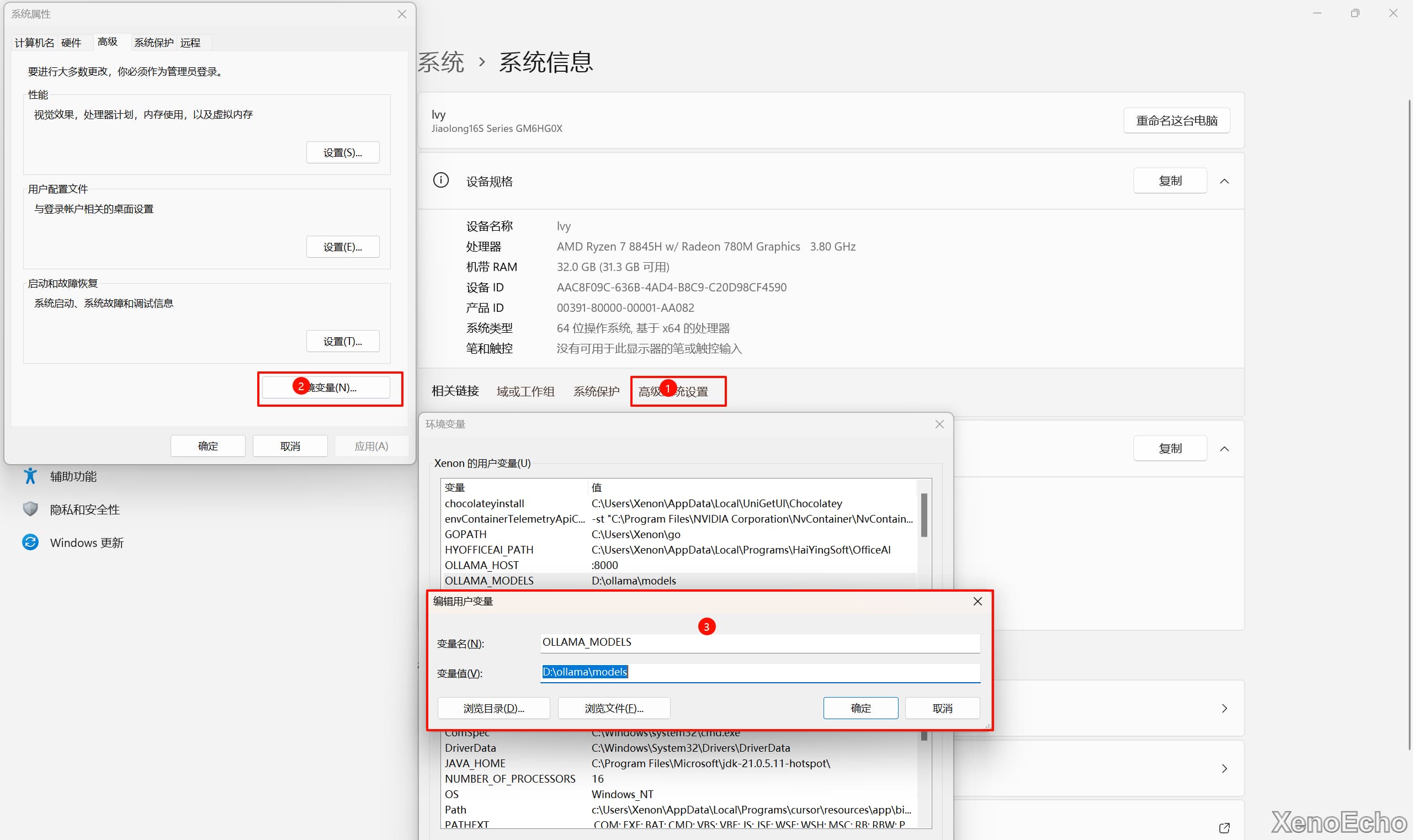1413x840 pixels.
Task: Switch to the 系统保护 tab
Action: [x=153, y=42]
